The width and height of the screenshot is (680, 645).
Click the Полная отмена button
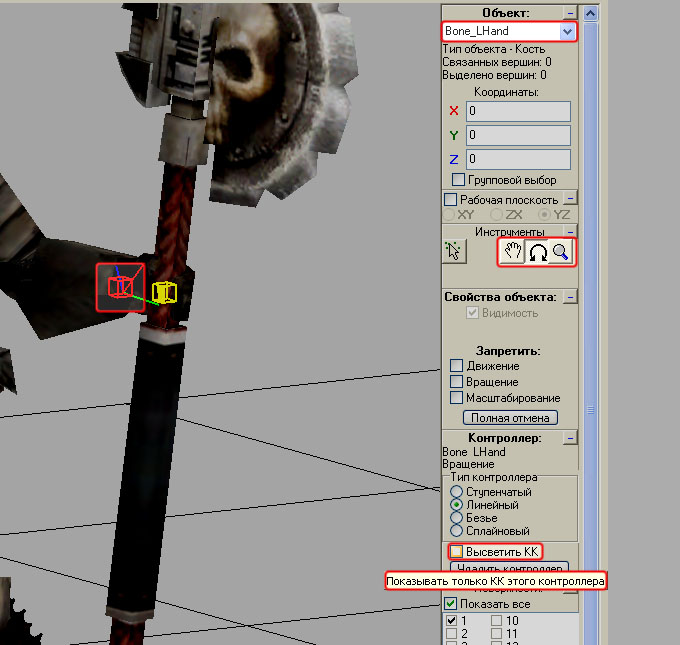tap(510, 418)
